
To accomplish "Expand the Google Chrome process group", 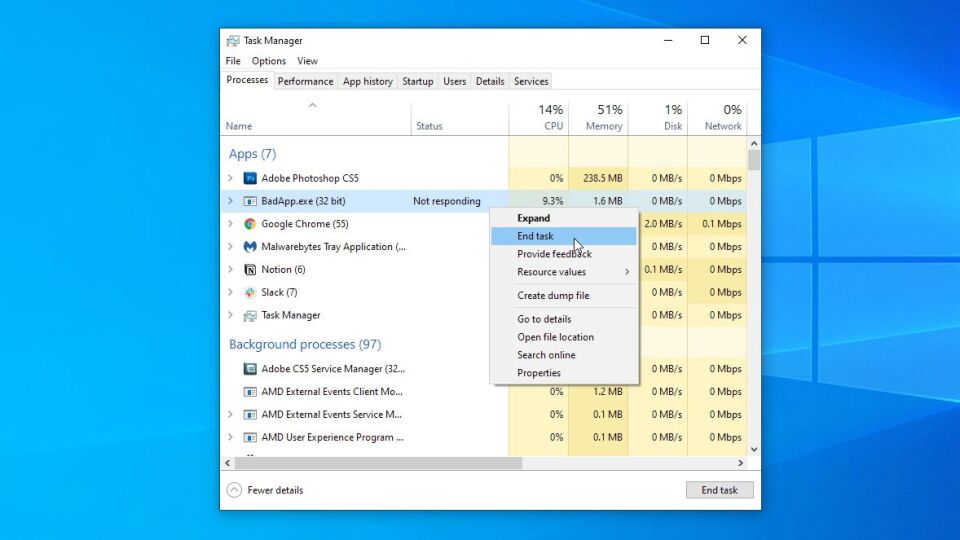I will (230, 224).
